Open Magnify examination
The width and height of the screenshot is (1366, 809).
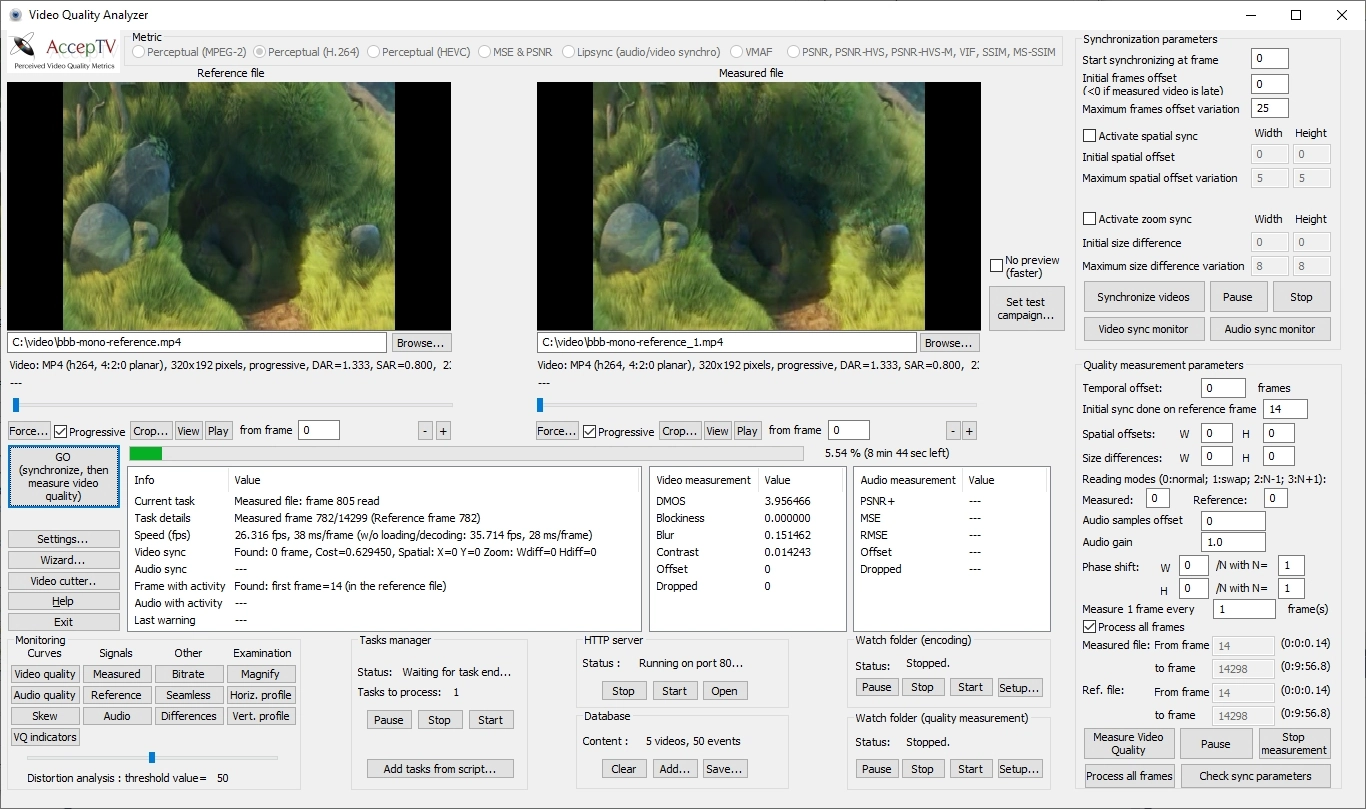260,674
